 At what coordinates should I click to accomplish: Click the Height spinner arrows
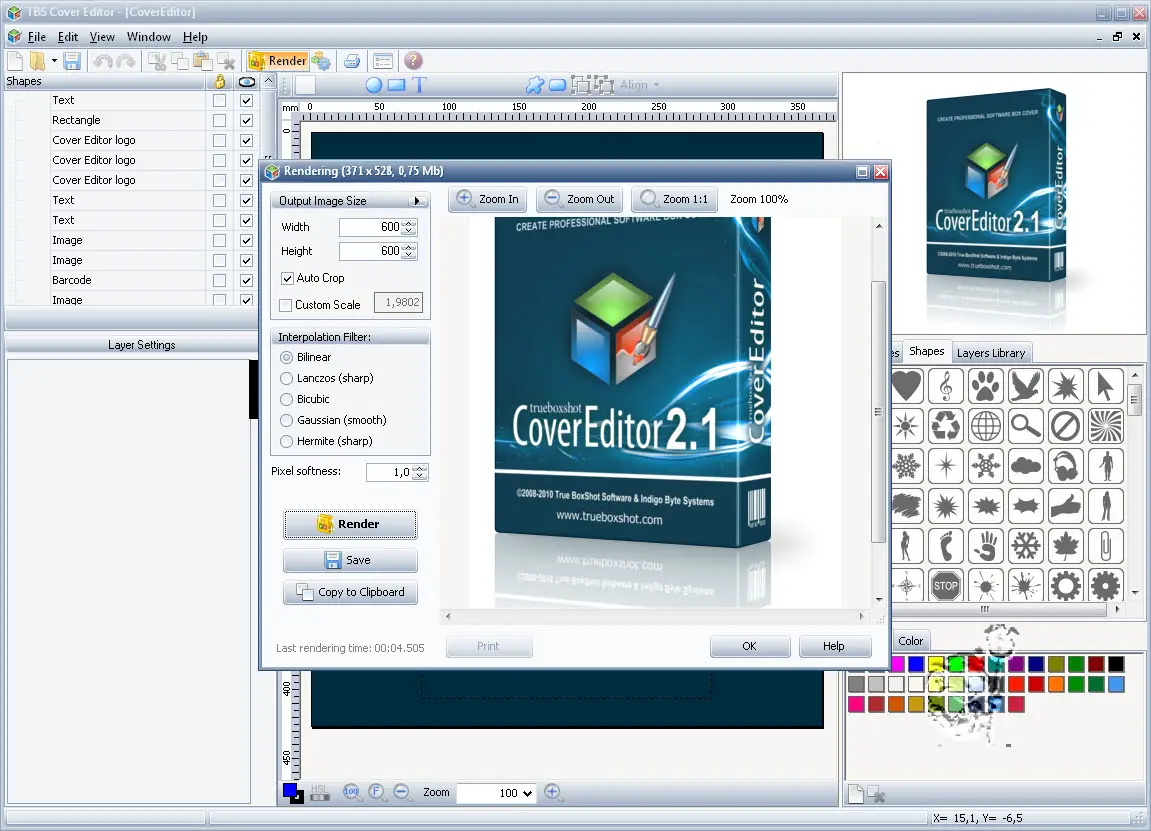(410, 251)
